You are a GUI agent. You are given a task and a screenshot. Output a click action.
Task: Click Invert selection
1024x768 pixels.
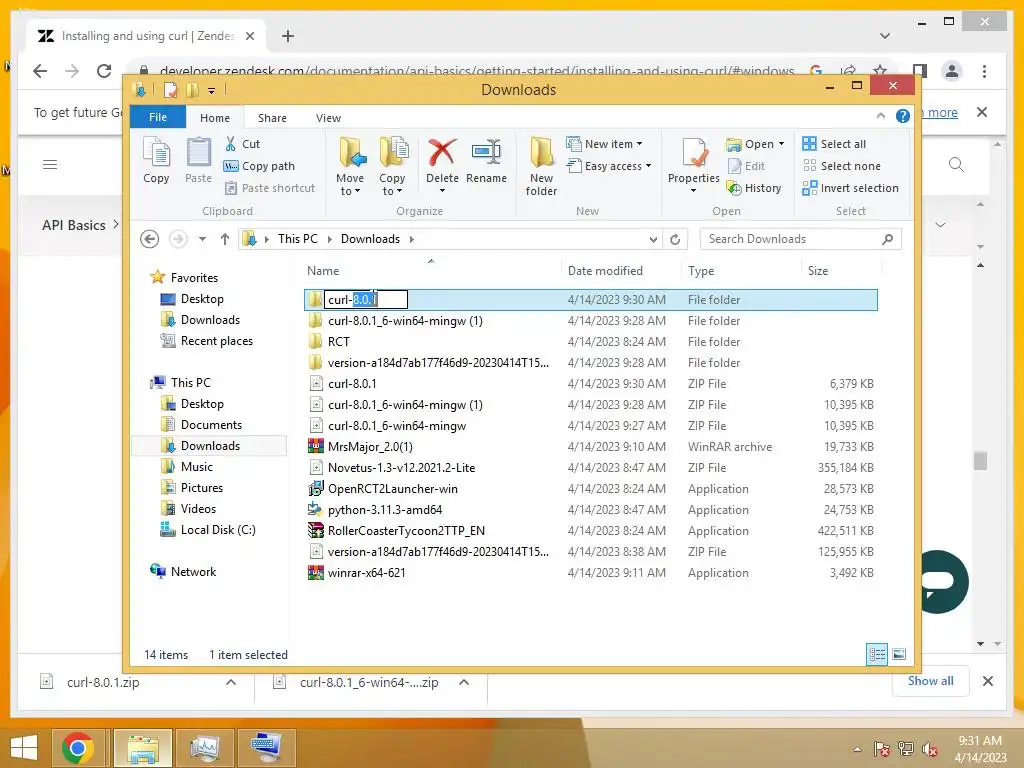point(851,188)
